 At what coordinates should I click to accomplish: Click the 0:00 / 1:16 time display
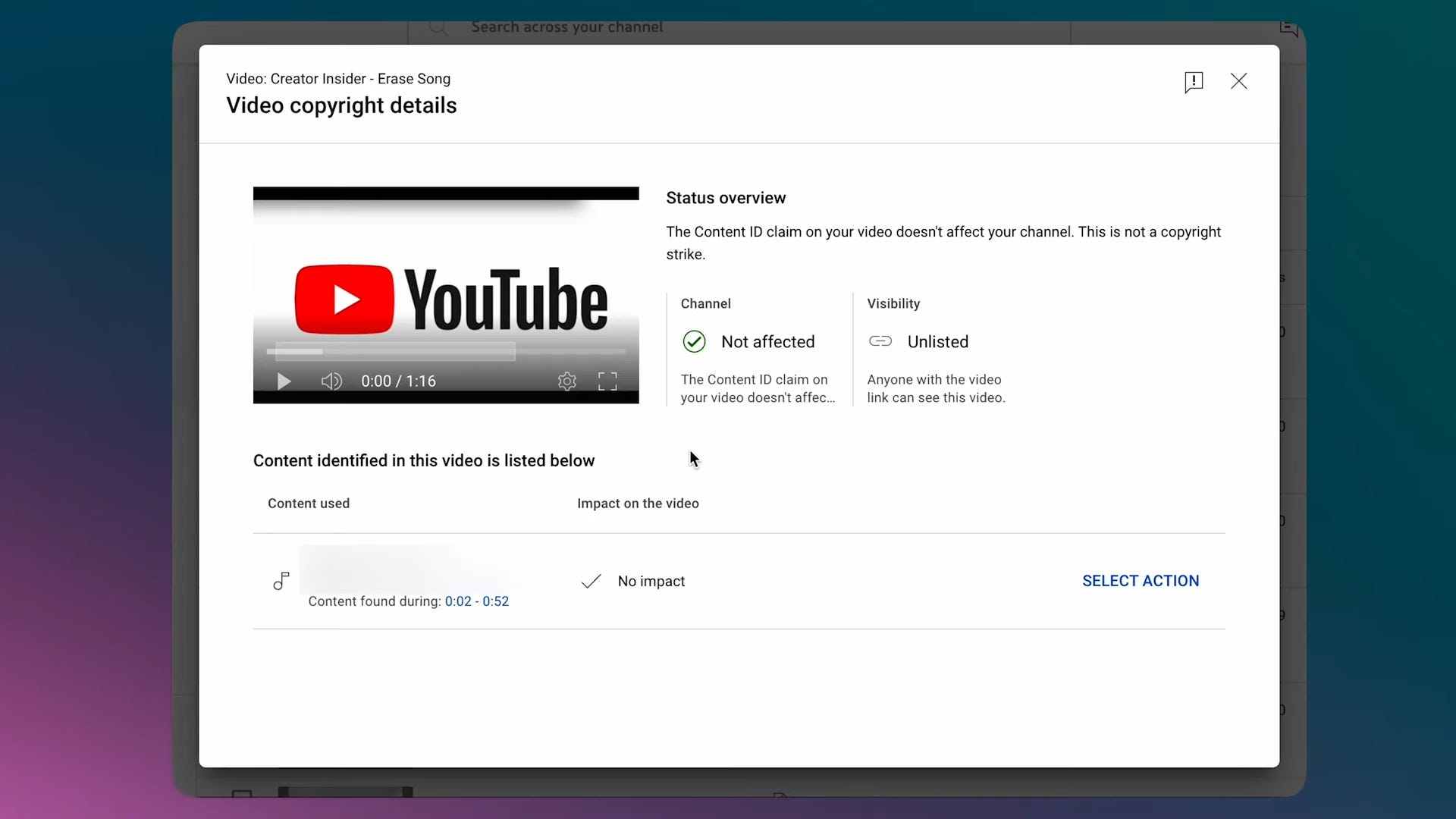[x=398, y=381]
